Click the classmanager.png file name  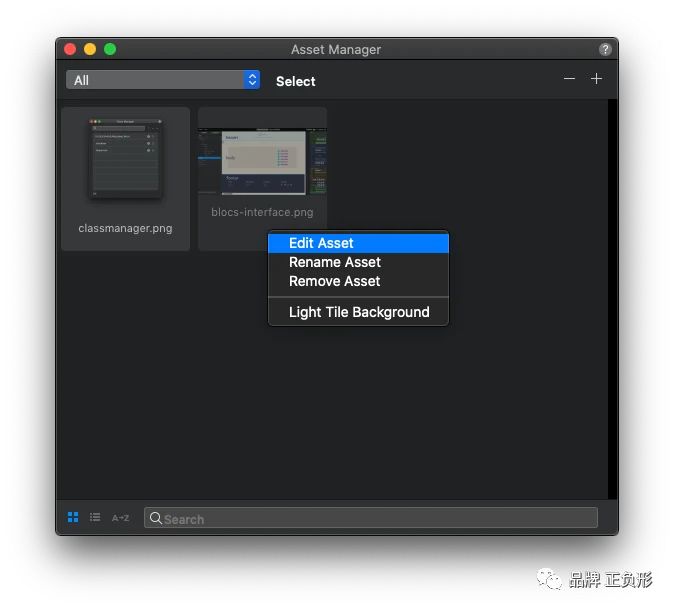[125, 228]
